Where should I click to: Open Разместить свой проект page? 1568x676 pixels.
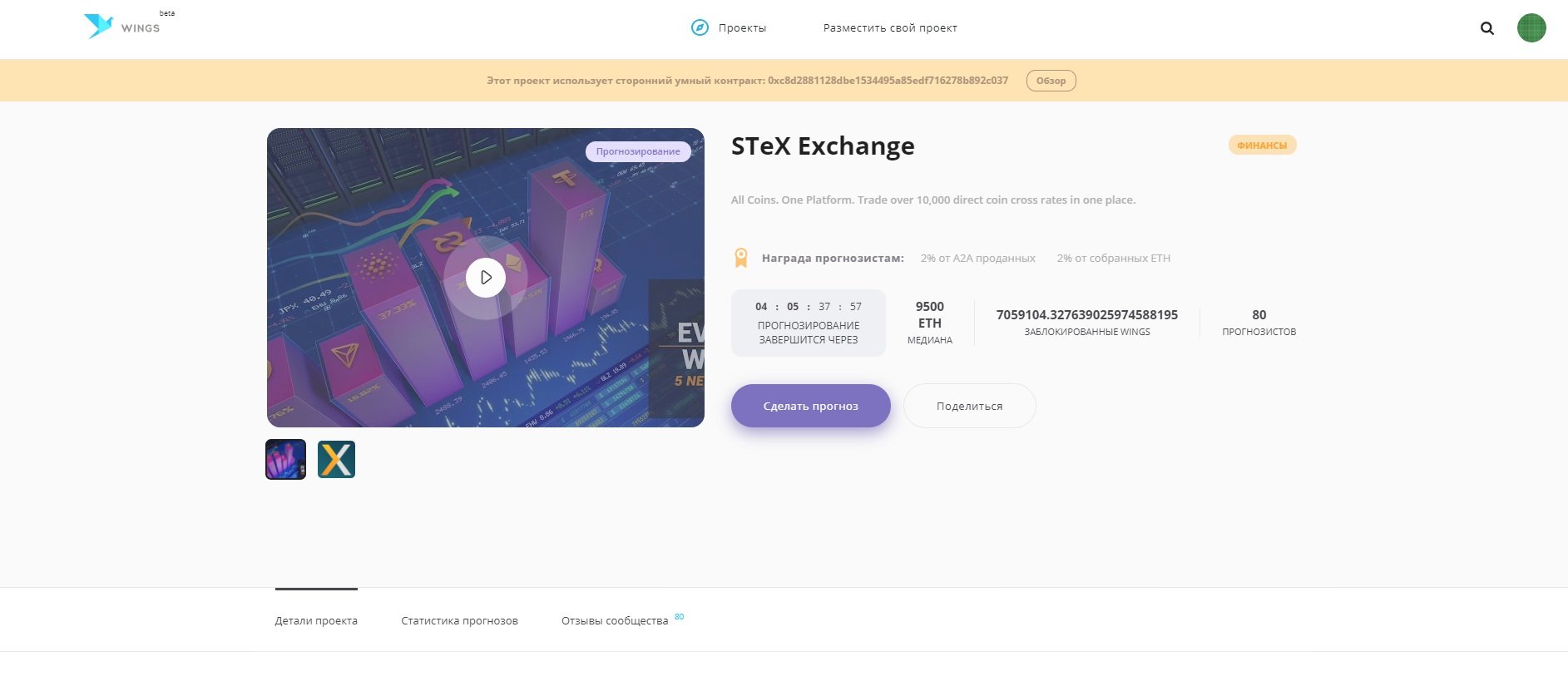pyautogui.click(x=890, y=28)
